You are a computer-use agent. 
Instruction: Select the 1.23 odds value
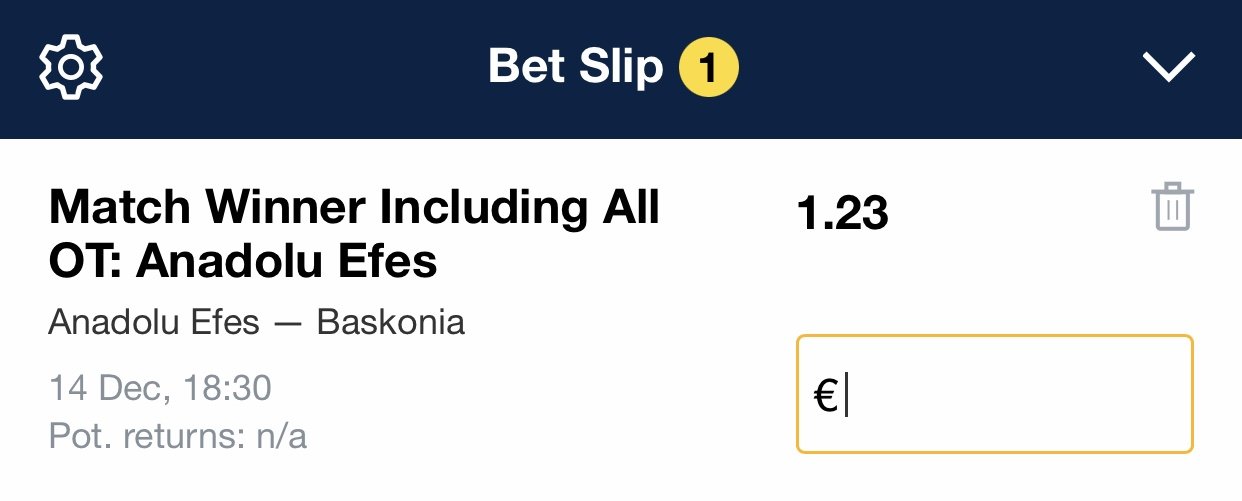tap(842, 214)
